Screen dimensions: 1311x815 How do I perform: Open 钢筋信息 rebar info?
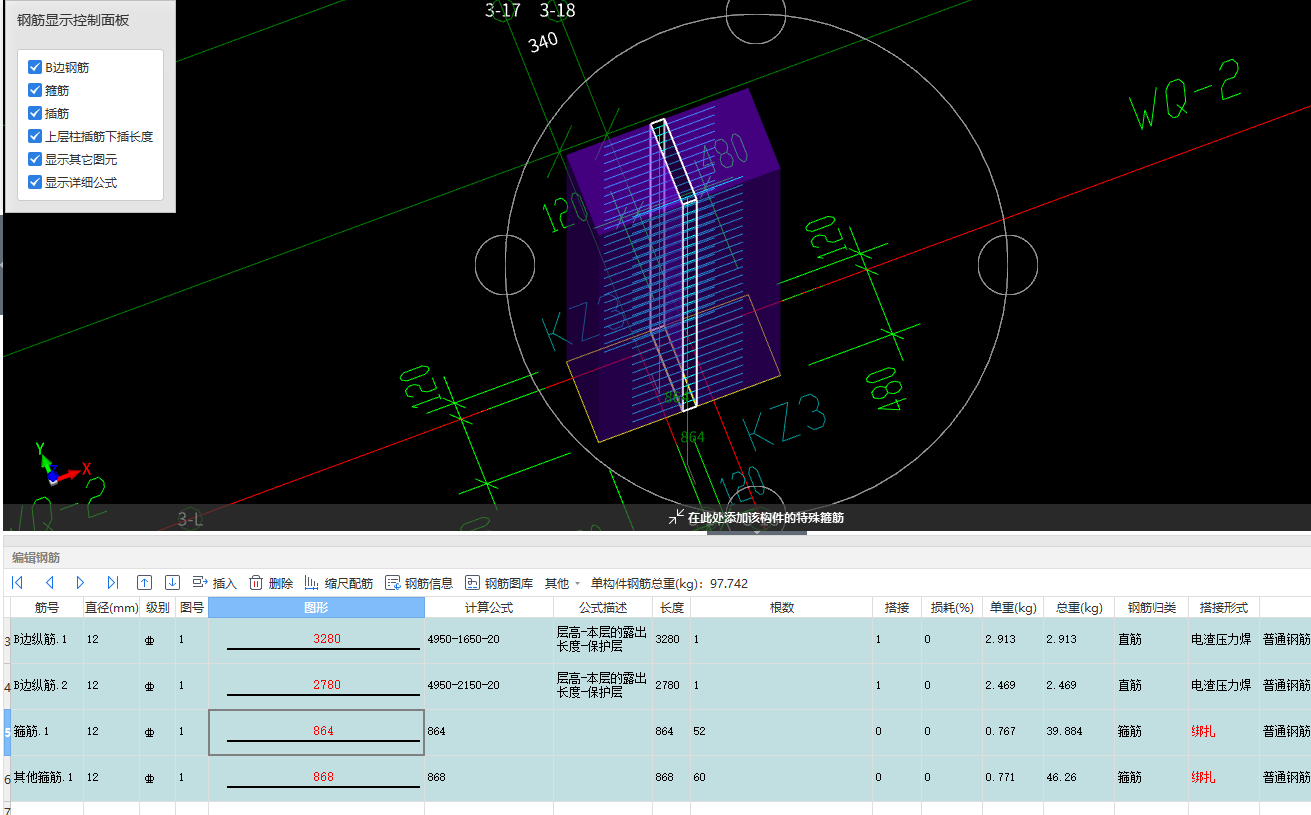[x=419, y=583]
